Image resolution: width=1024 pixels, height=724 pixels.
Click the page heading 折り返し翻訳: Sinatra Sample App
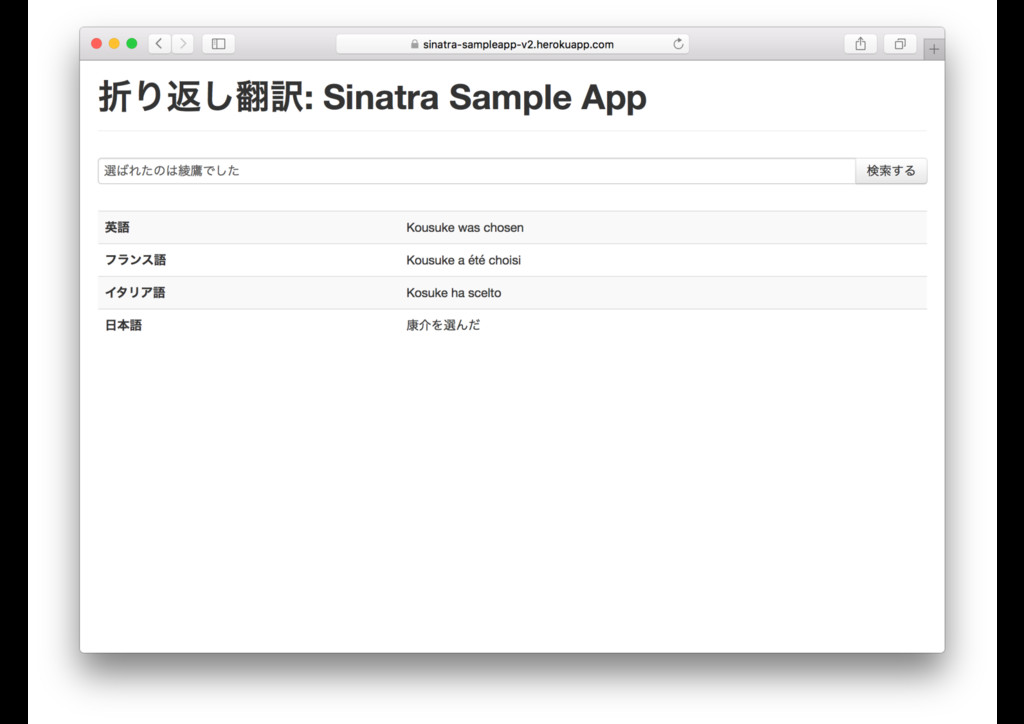[372, 97]
